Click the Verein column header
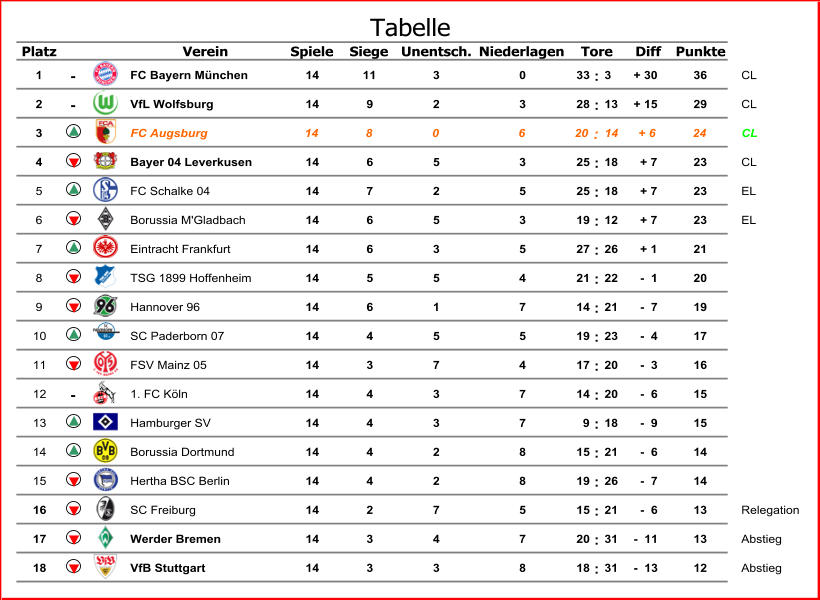This screenshot has width=820, height=600. click(205, 52)
